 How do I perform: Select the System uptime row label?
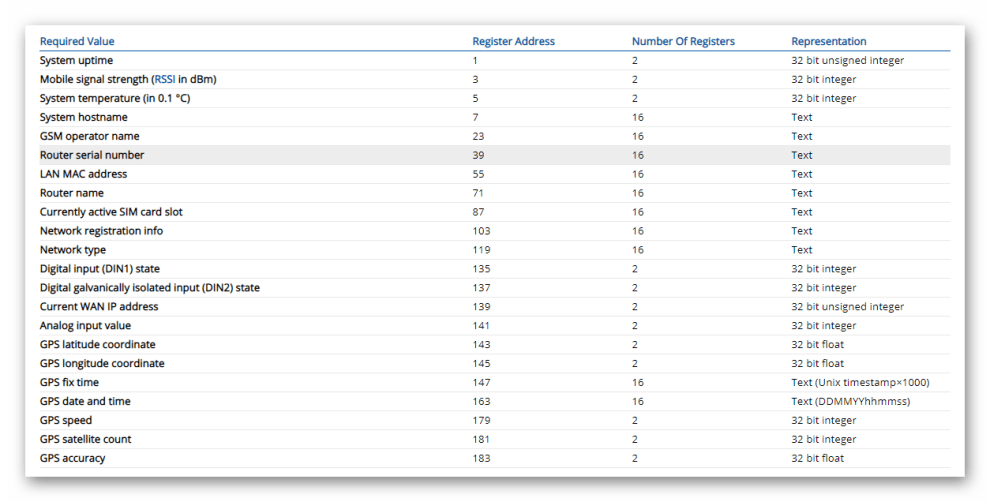(x=76, y=61)
